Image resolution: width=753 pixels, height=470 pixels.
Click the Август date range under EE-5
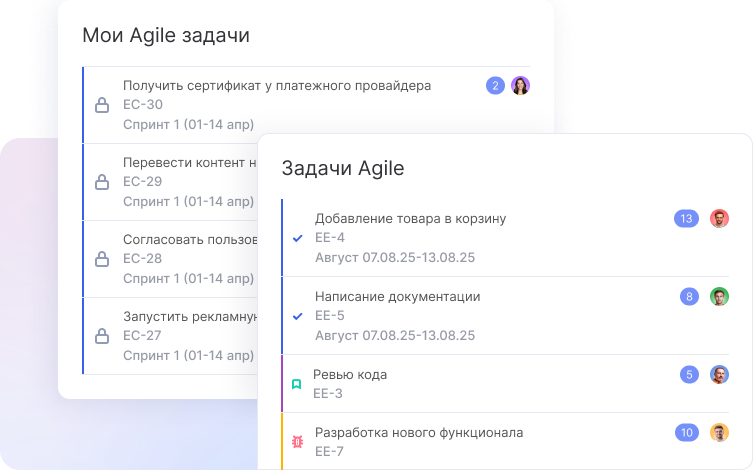coord(395,335)
